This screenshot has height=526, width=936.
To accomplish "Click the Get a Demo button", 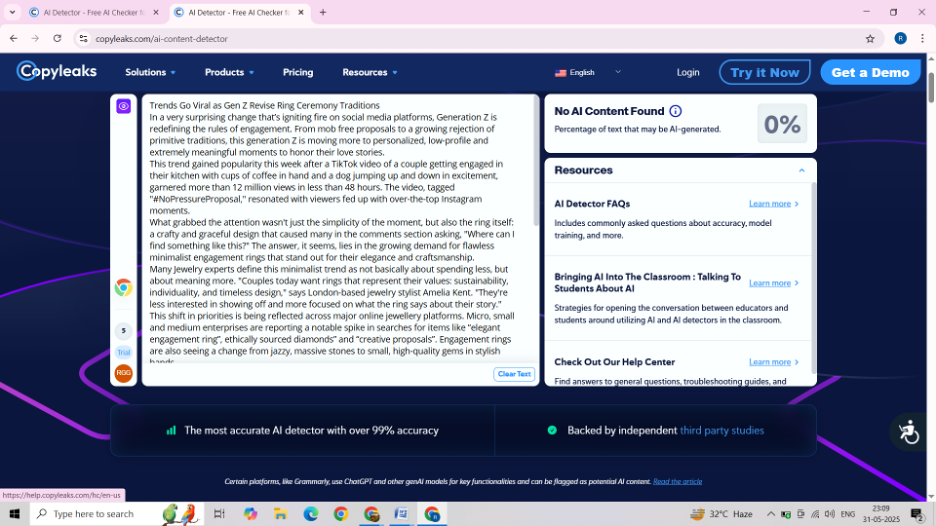I will 870,72.
